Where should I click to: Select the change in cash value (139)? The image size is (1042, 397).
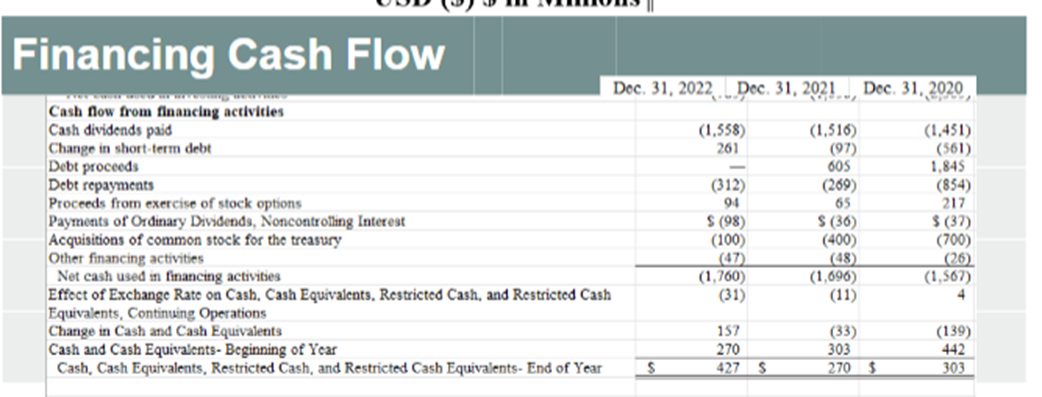pos(954,331)
